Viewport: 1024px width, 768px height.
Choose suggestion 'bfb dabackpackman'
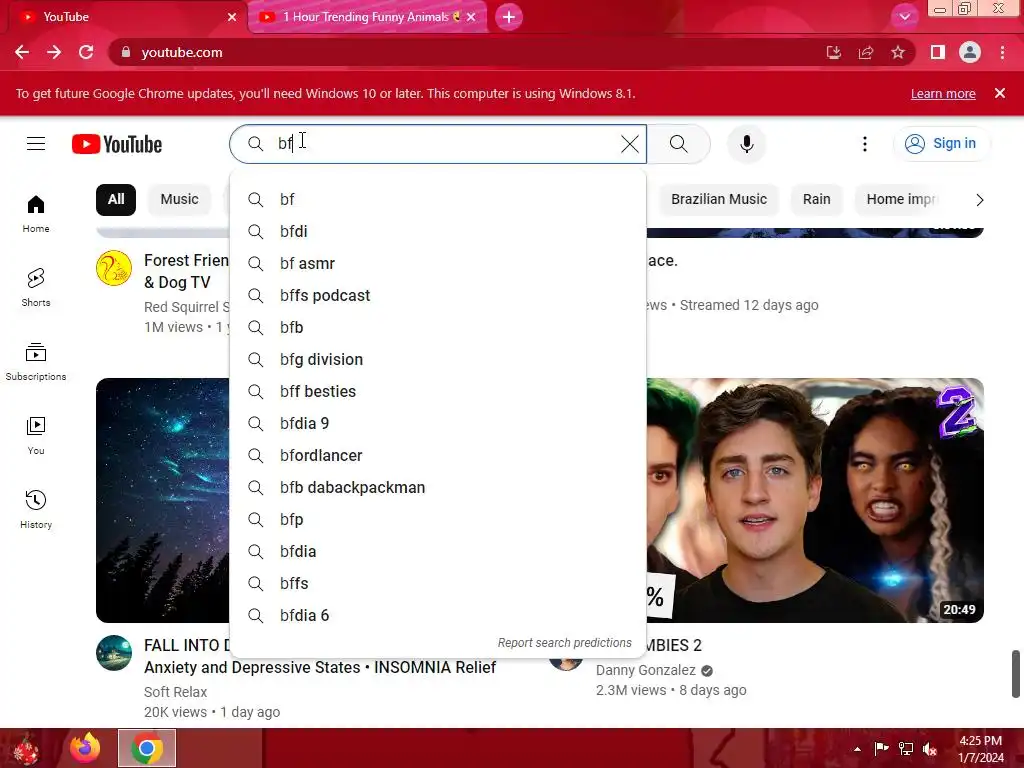click(438, 487)
